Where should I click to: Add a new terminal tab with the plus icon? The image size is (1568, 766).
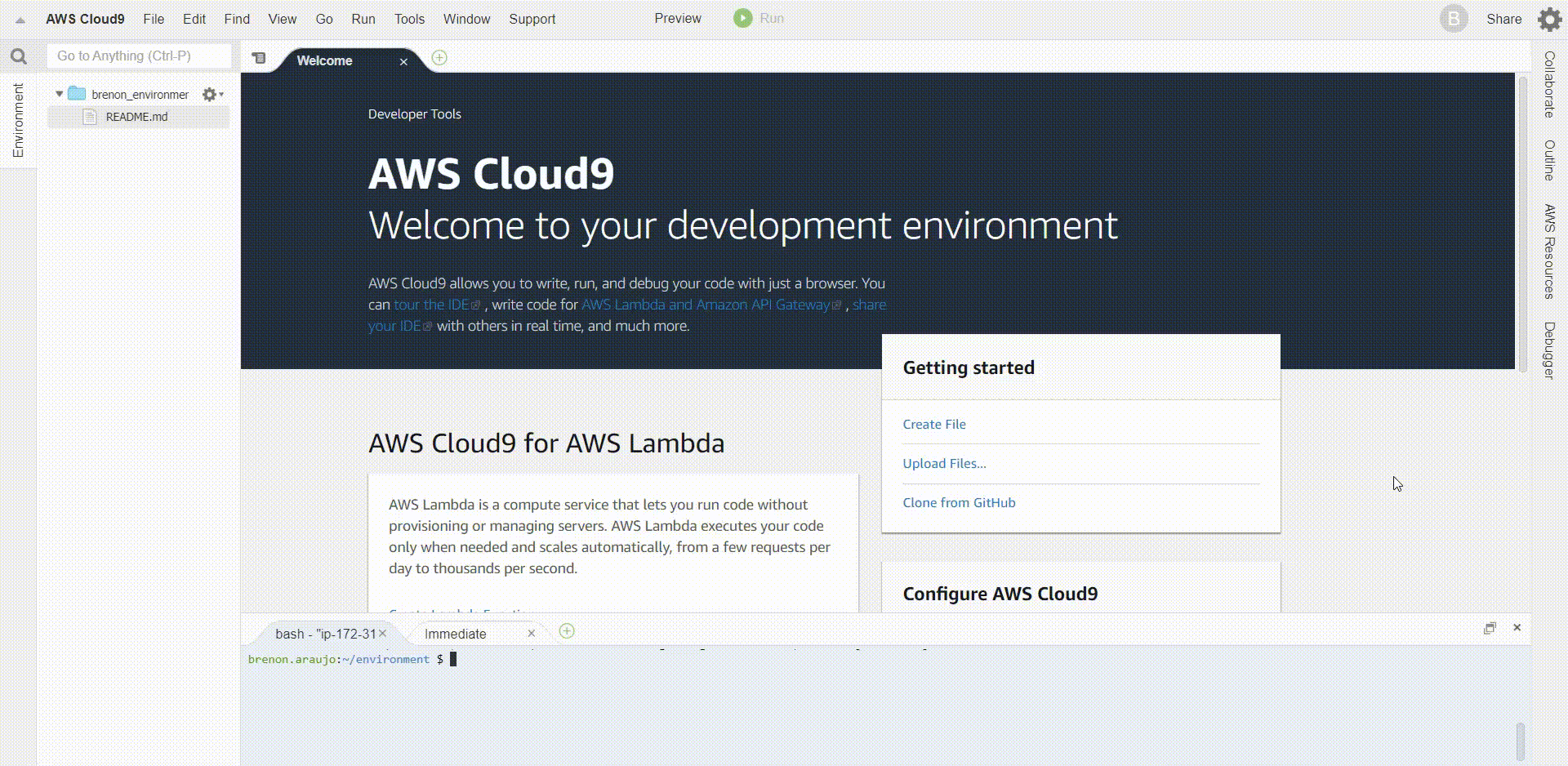[x=567, y=631]
